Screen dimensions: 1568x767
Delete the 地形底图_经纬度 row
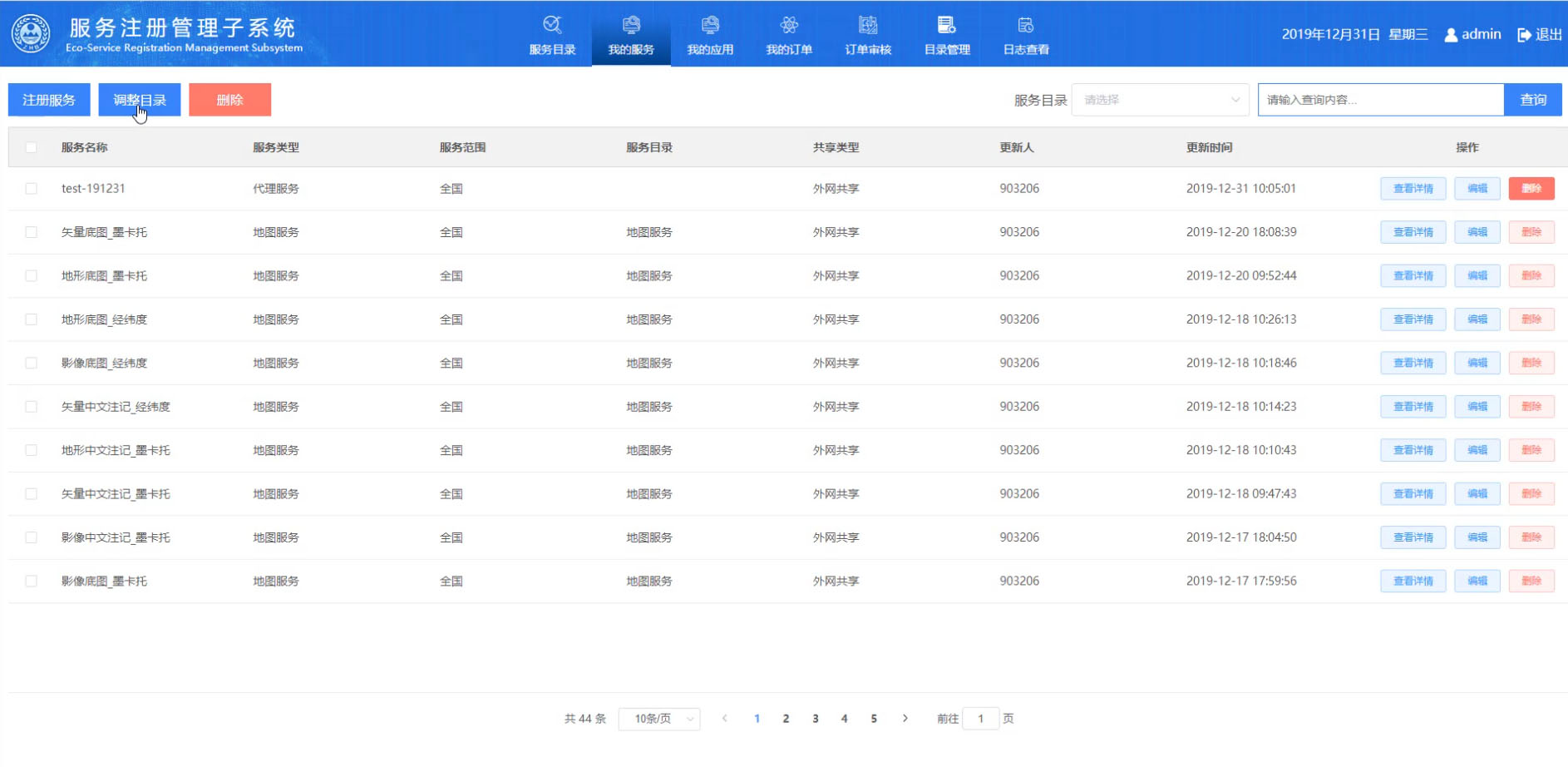[1531, 319]
